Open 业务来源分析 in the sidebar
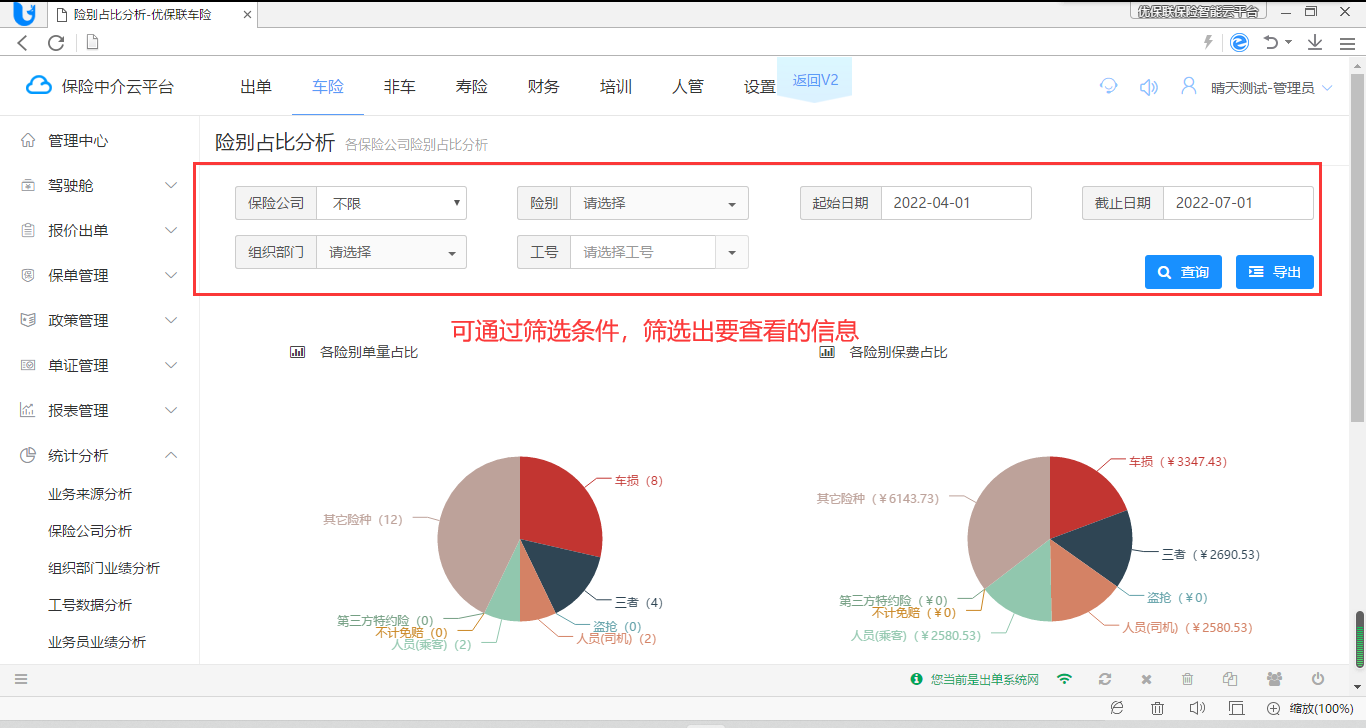This screenshot has height=728, width=1366. click(x=90, y=494)
